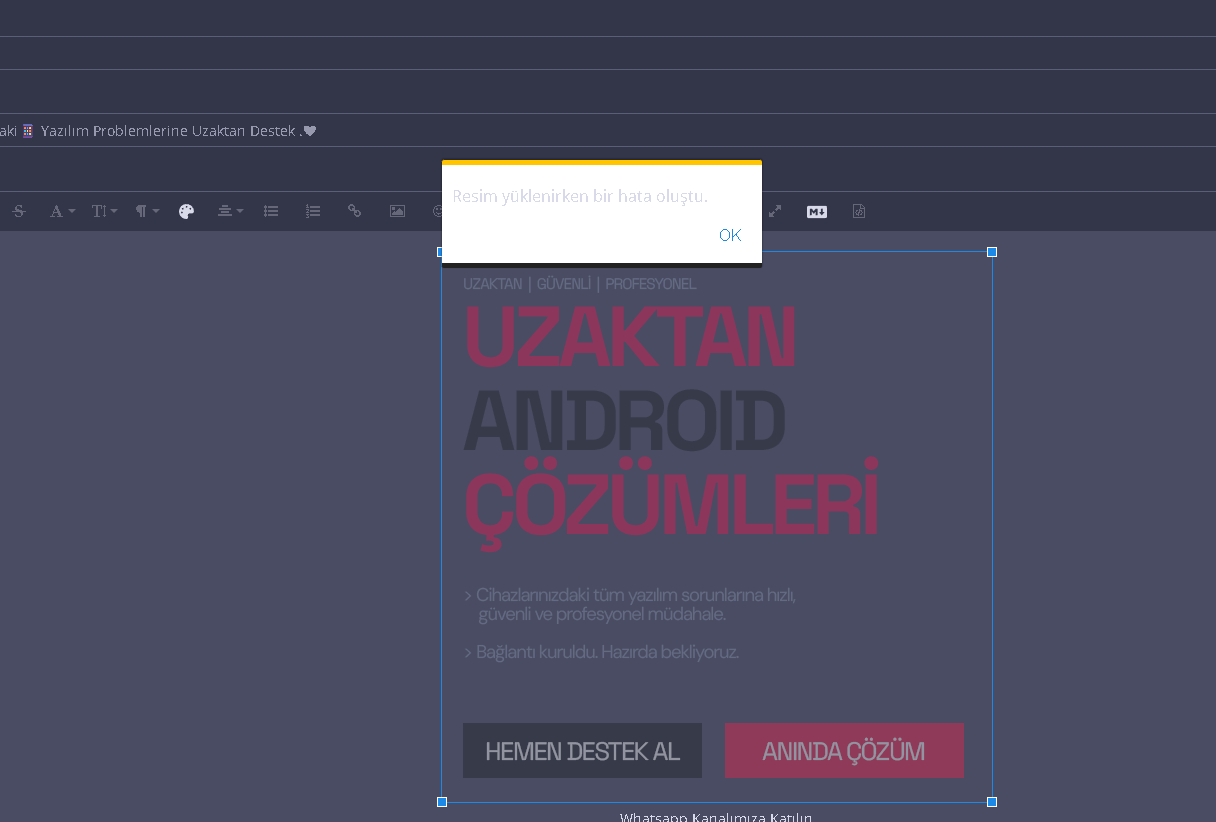
Task: Click the insert image icon
Action: click(x=397, y=211)
